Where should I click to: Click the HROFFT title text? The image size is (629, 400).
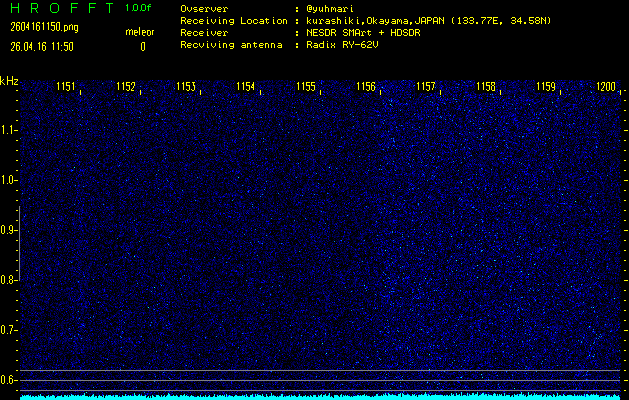tap(55, 8)
